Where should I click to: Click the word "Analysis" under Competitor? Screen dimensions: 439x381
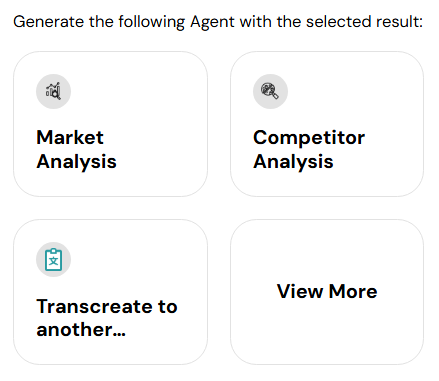[293, 162]
